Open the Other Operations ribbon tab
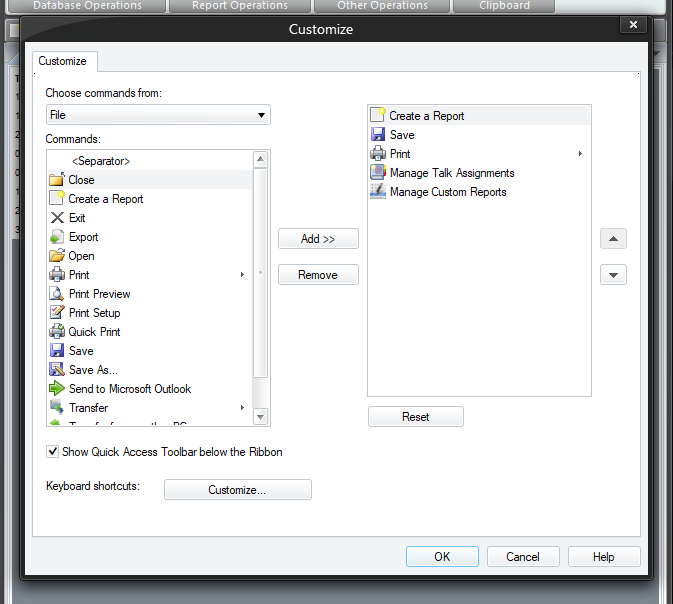Image resolution: width=673 pixels, height=604 pixels. tap(382, 6)
